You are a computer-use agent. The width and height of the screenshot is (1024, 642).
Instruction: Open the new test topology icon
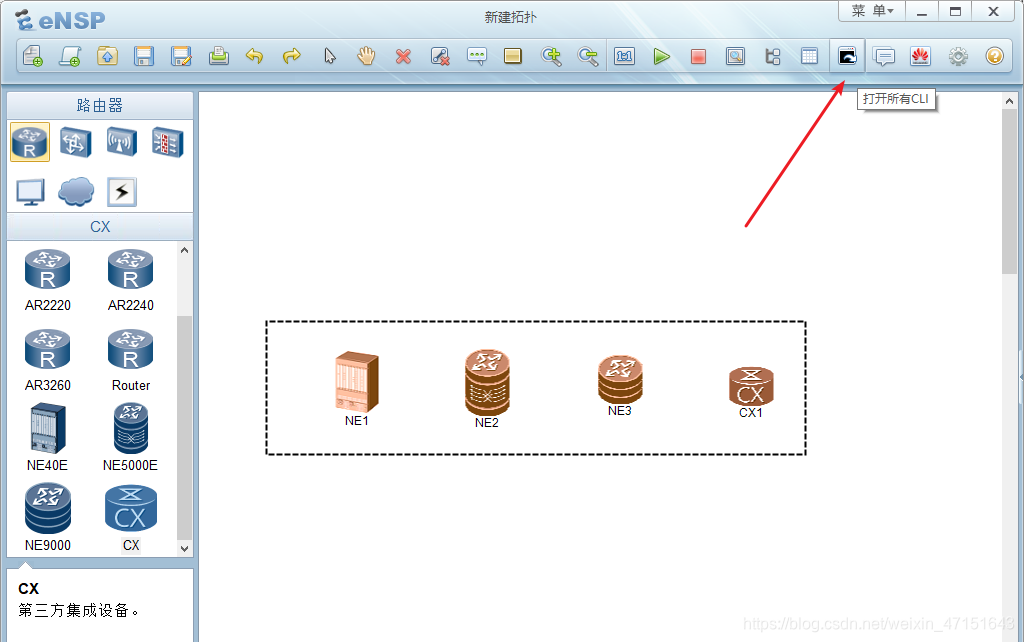tap(70, 56)
